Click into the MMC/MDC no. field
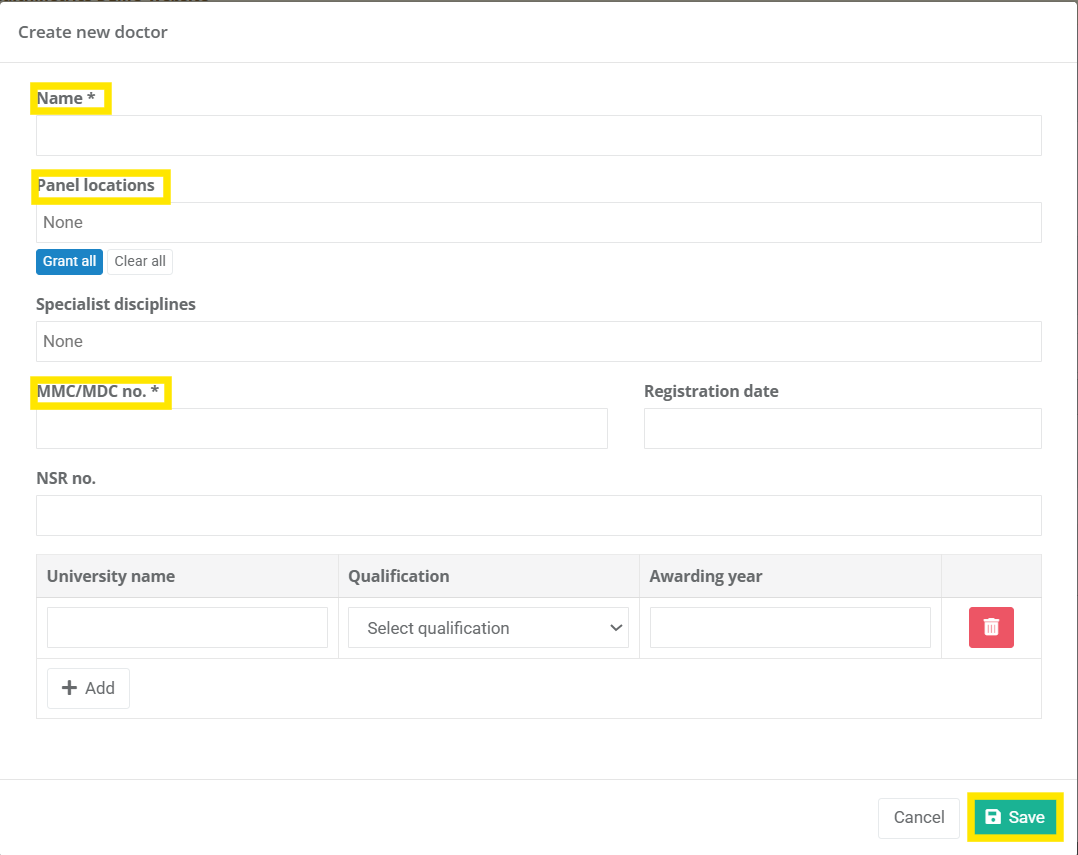Screen dimensions: 1078x855 point(321,428)
